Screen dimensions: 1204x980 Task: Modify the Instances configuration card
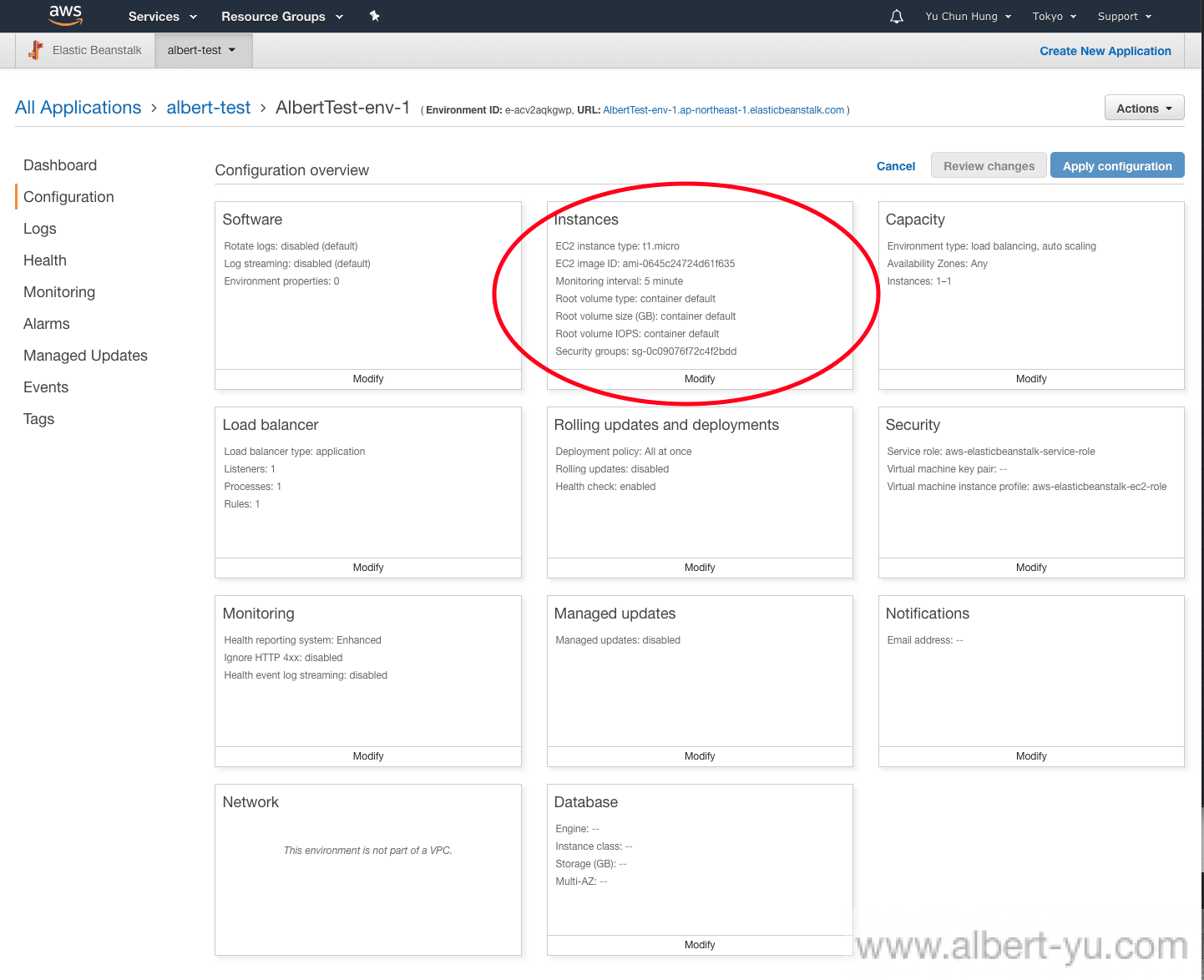pos(700,379)
